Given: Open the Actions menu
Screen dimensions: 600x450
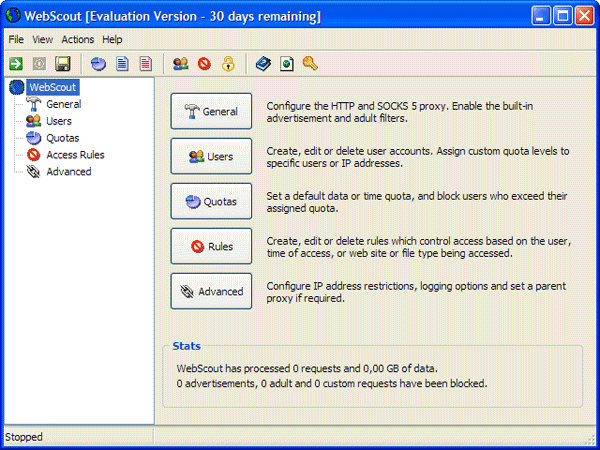Looking at the screenshot, I should [x=78, y=39].
